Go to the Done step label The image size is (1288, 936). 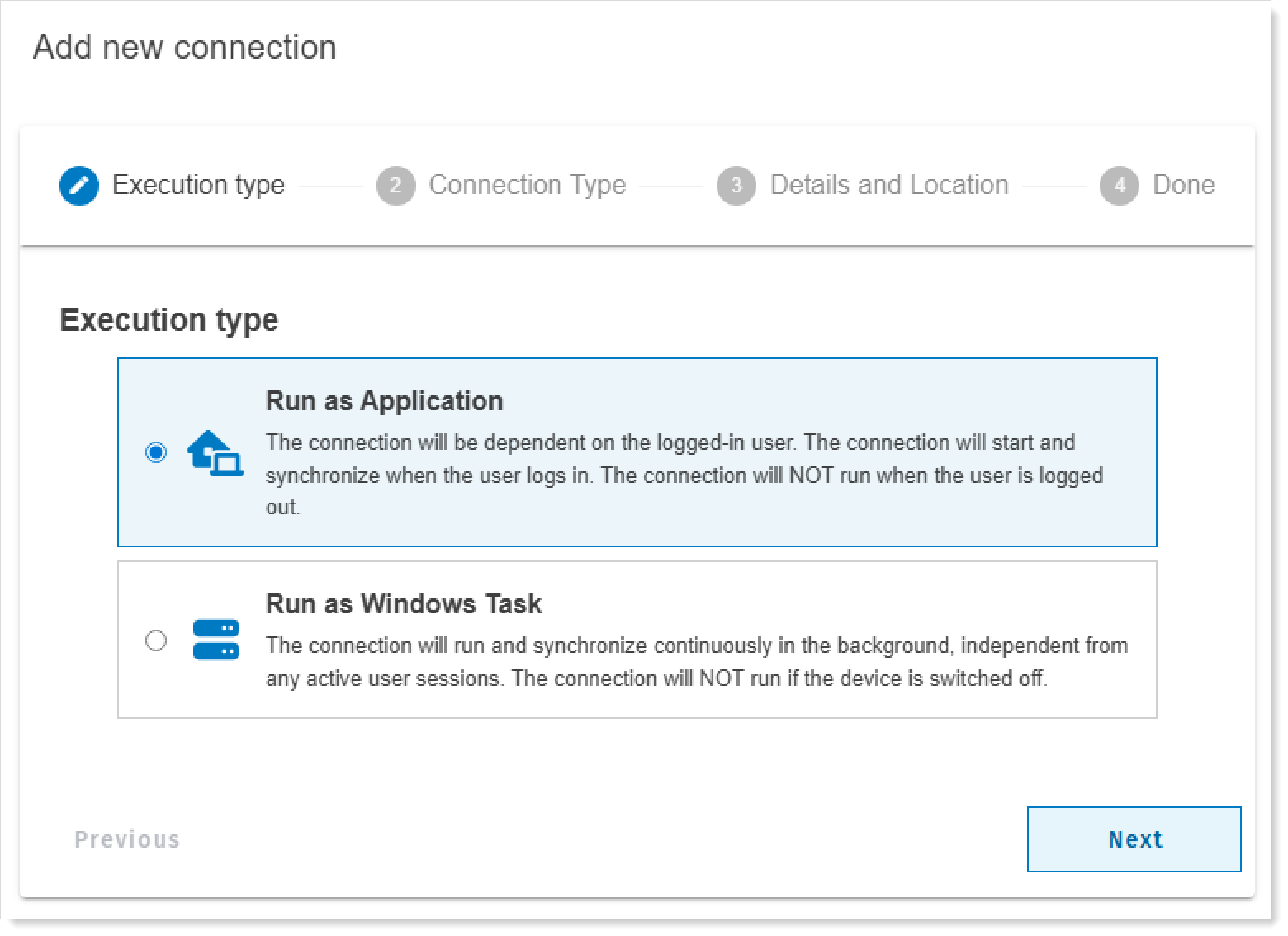click(1184, 185)
